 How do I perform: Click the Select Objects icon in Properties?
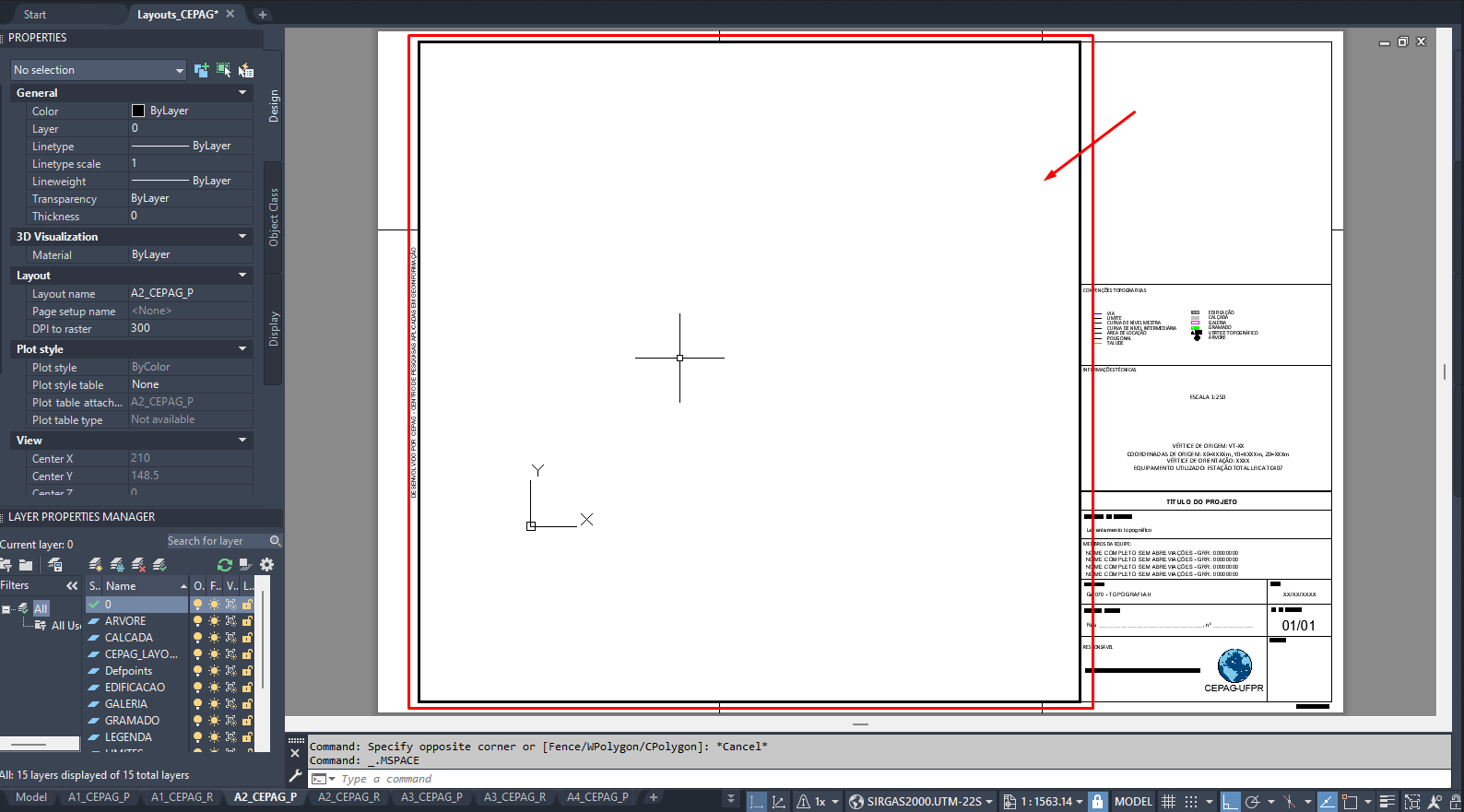[x=224, y=70]
